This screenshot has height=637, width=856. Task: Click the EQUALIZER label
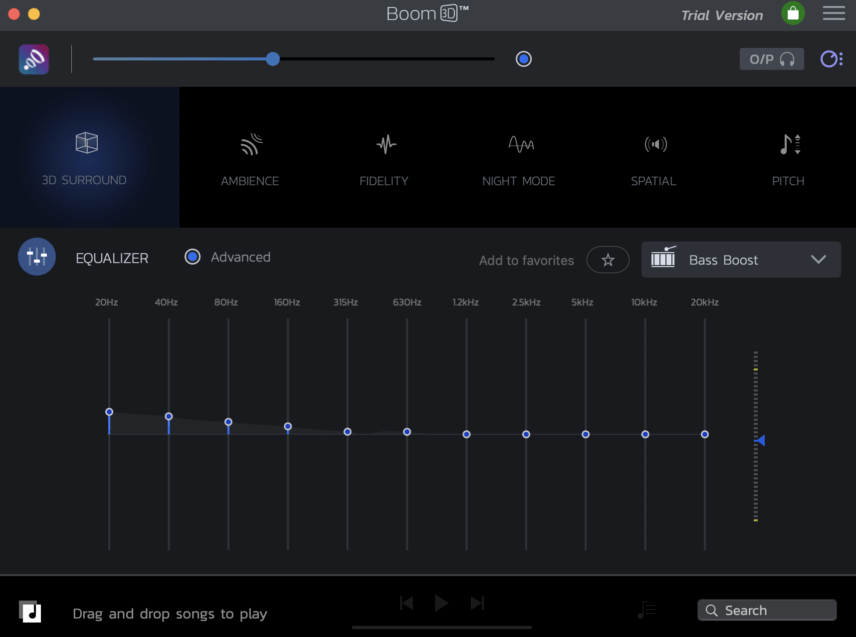coord(112,258)
